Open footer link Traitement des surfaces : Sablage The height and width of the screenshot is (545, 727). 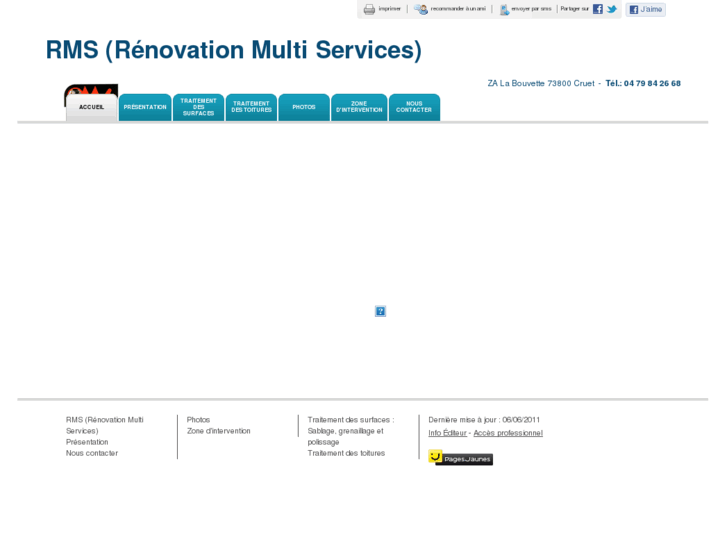click(x=351, y=431)
